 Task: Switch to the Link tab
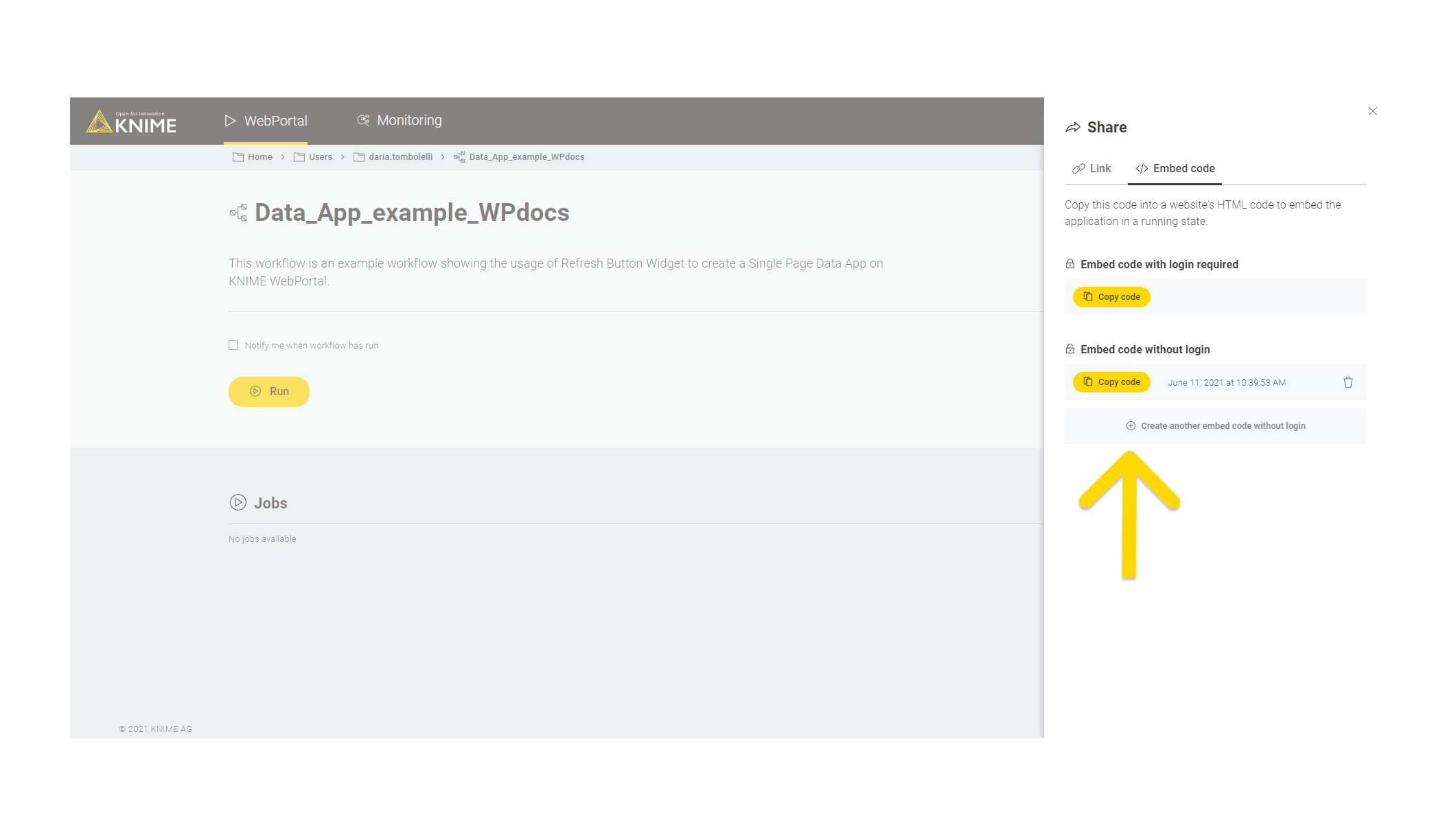coord(1091,169)
